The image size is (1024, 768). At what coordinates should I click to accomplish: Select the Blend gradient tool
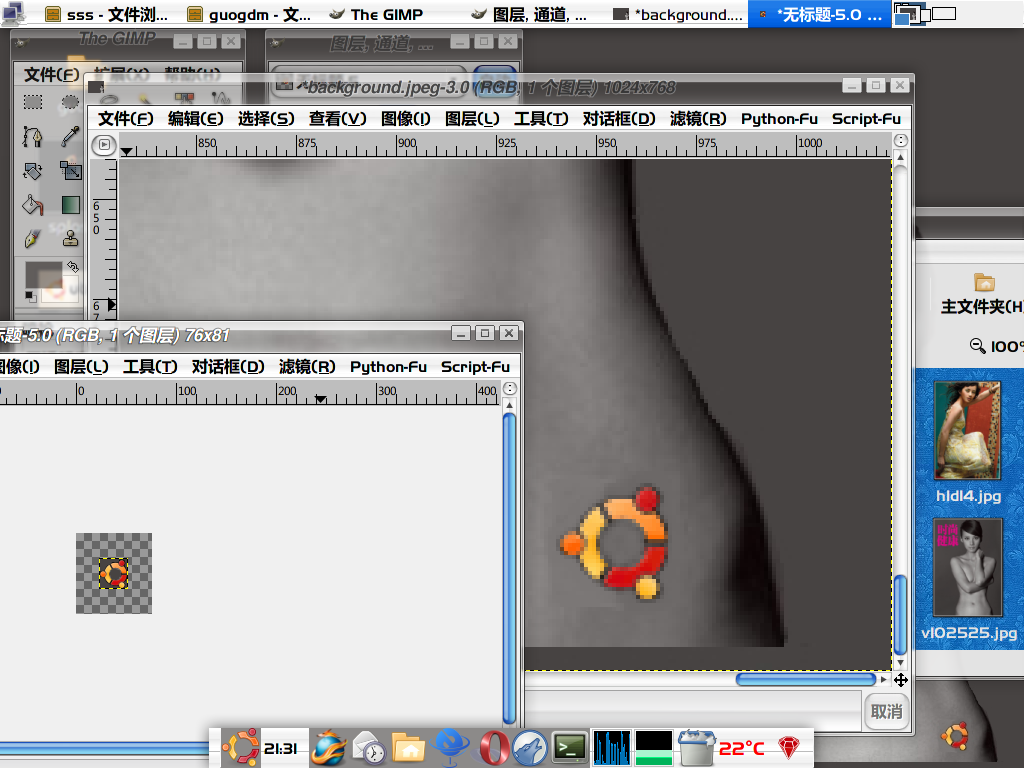(71, 205)
